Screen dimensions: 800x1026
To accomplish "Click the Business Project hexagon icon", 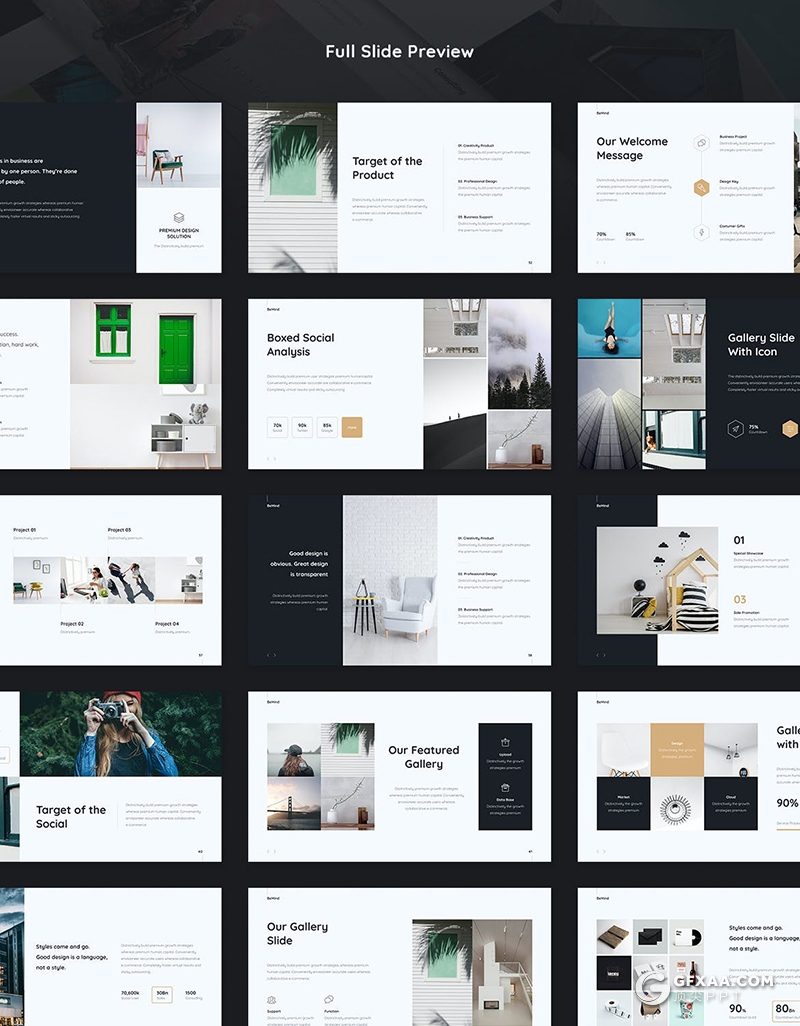I will point(703,142).
